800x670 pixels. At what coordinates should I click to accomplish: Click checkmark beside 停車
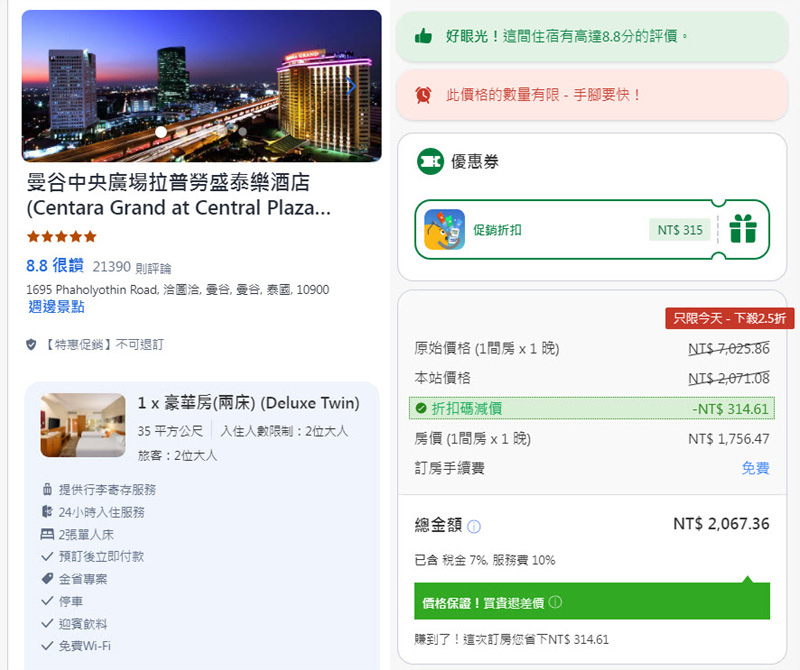[47, 601]
